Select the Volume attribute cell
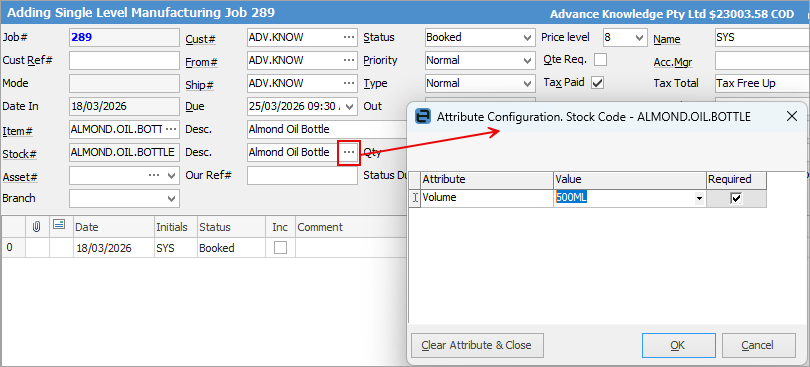The image size is (810, 367). pos(487,197)
